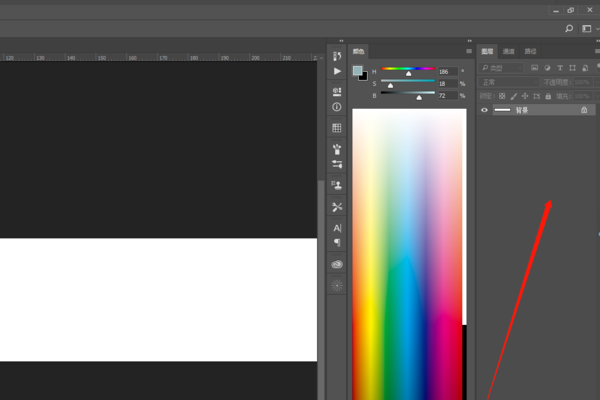Click the black strip beside color spectrum
This screenshot has height=400, width=600.
(x=464, y=362)
